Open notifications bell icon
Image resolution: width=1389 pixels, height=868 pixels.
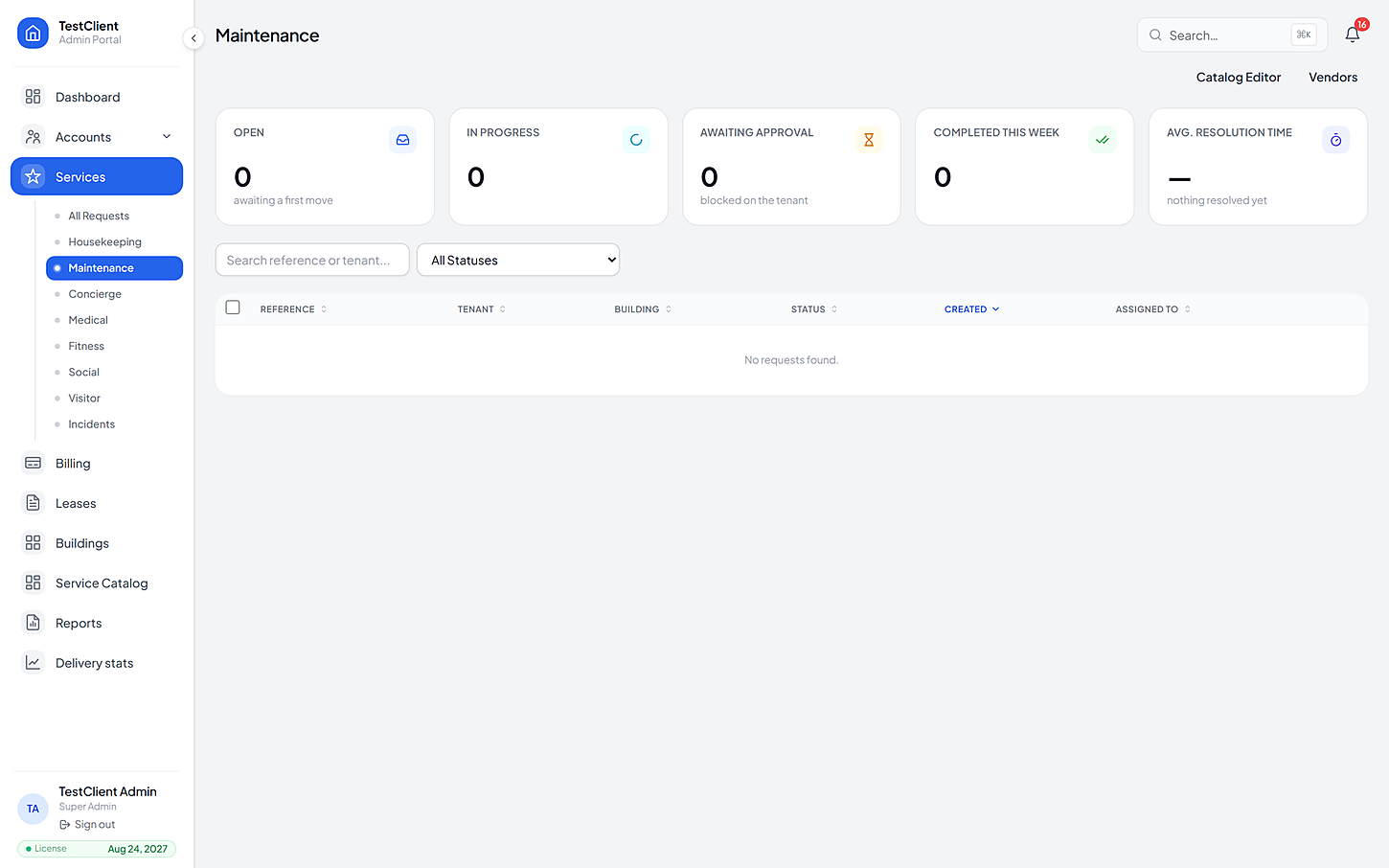1353,34
